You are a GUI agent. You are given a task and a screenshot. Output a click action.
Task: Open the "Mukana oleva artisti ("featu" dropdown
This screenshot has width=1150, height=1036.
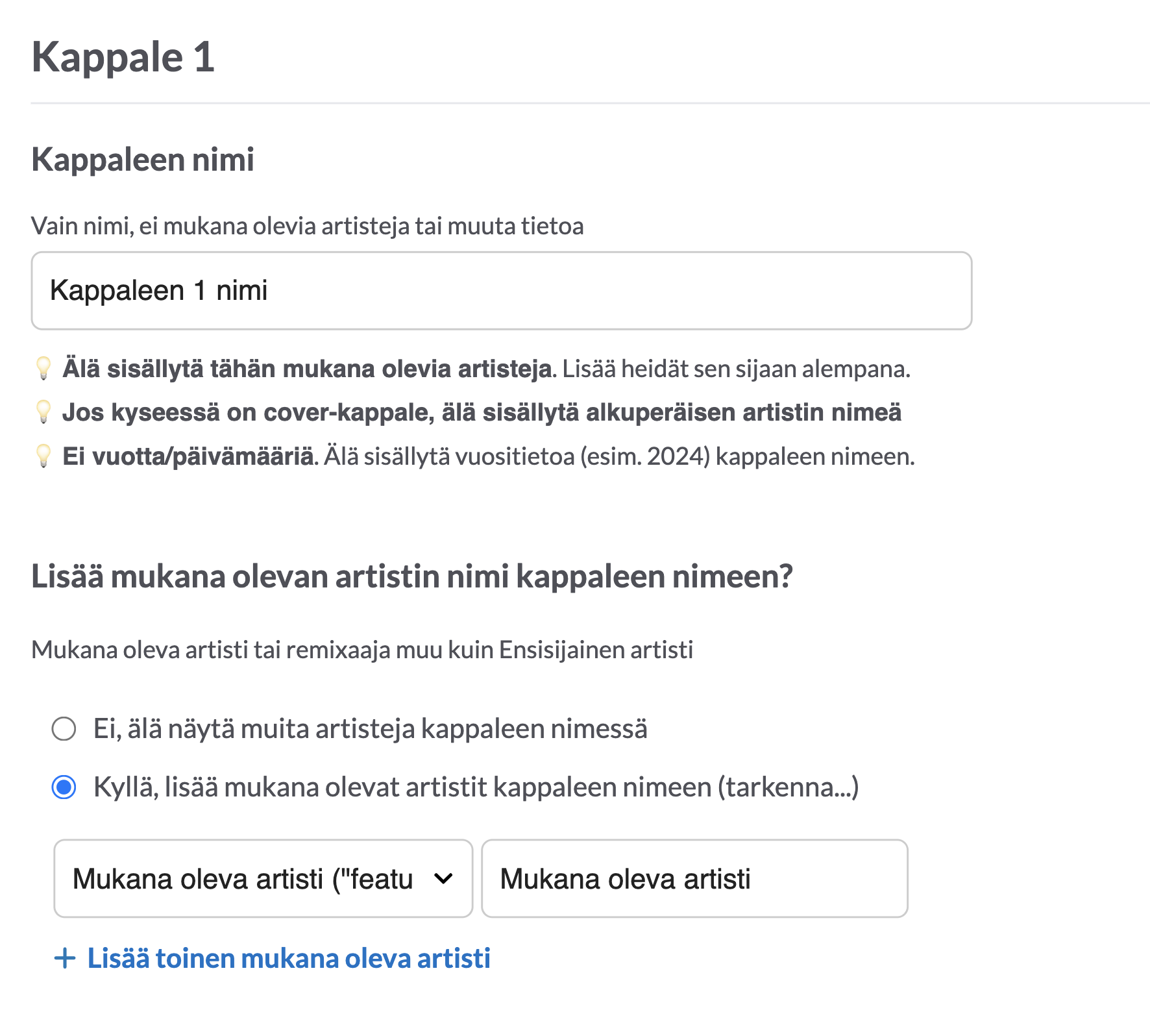point(263,878)
